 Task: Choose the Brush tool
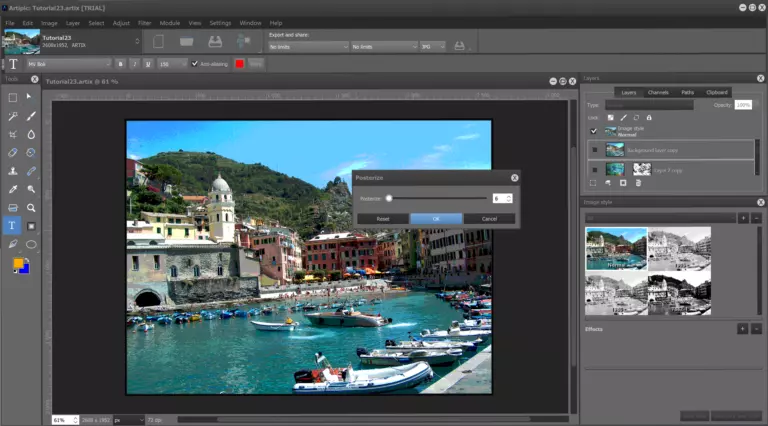(31, 116)
